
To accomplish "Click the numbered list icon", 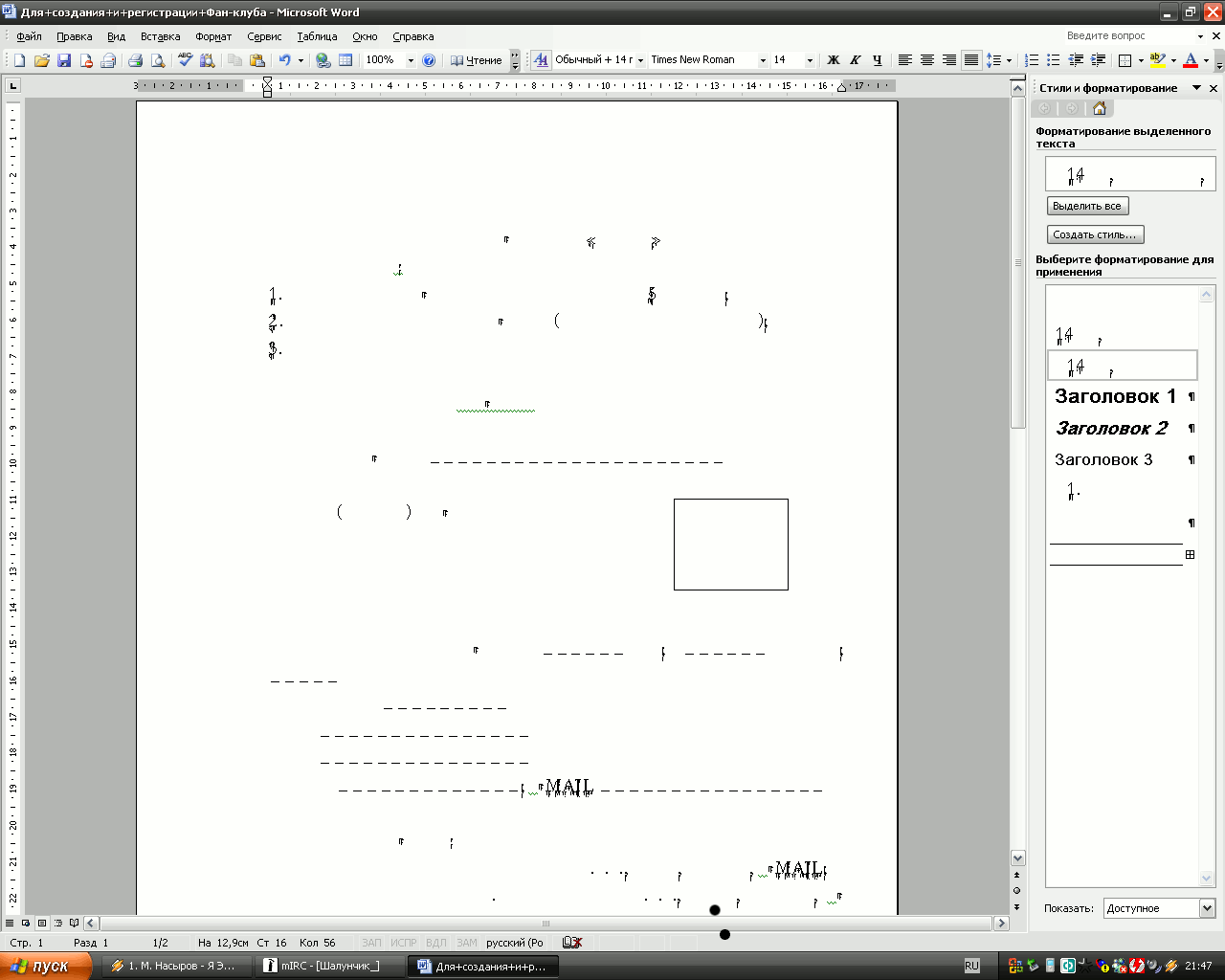I will tap(1032, 60).
